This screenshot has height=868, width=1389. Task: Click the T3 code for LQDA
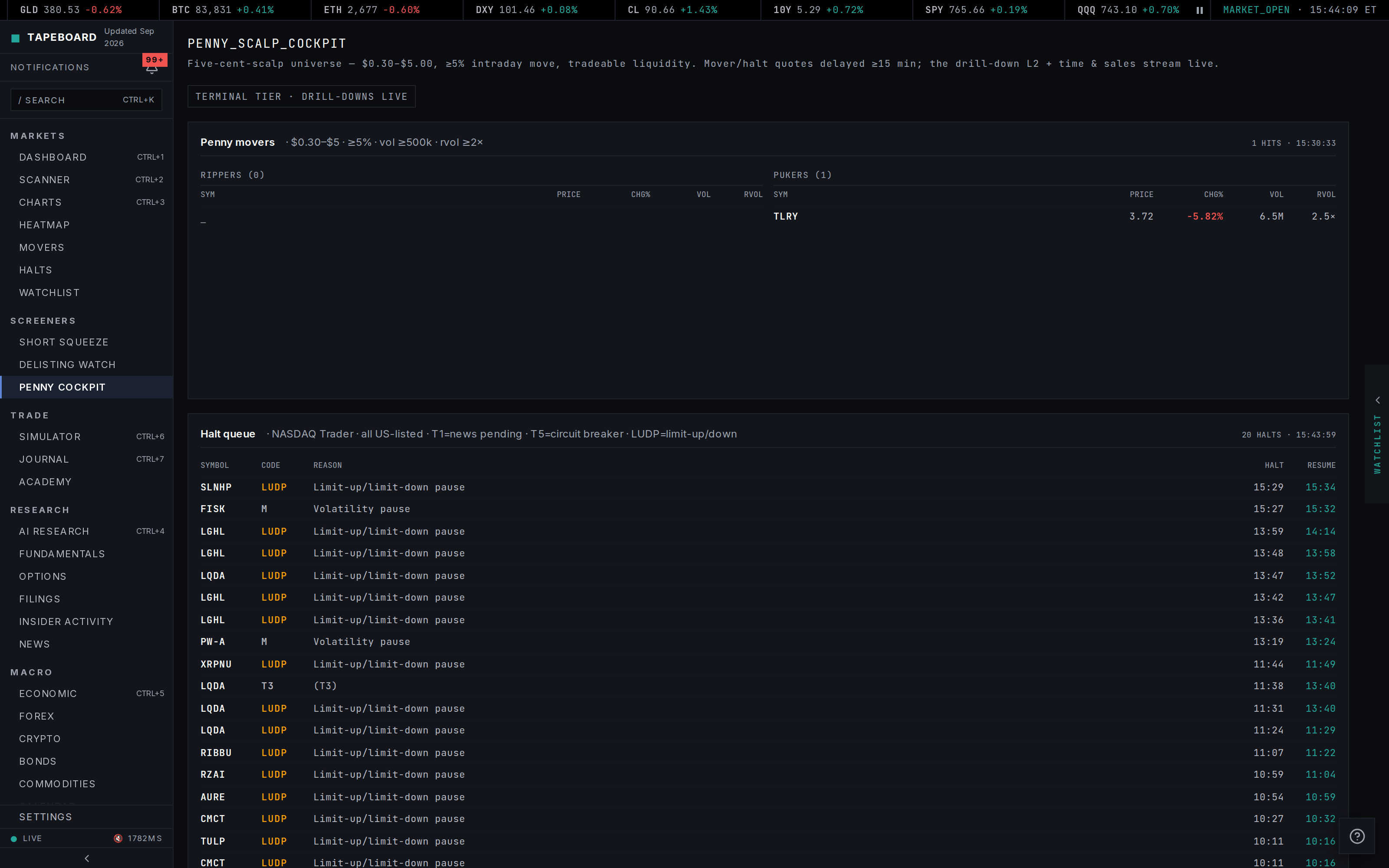(267, 686)
